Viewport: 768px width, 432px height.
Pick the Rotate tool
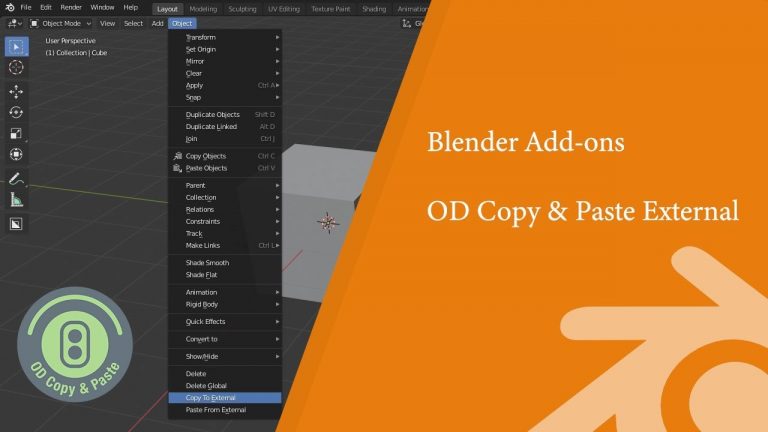(16, 112)
